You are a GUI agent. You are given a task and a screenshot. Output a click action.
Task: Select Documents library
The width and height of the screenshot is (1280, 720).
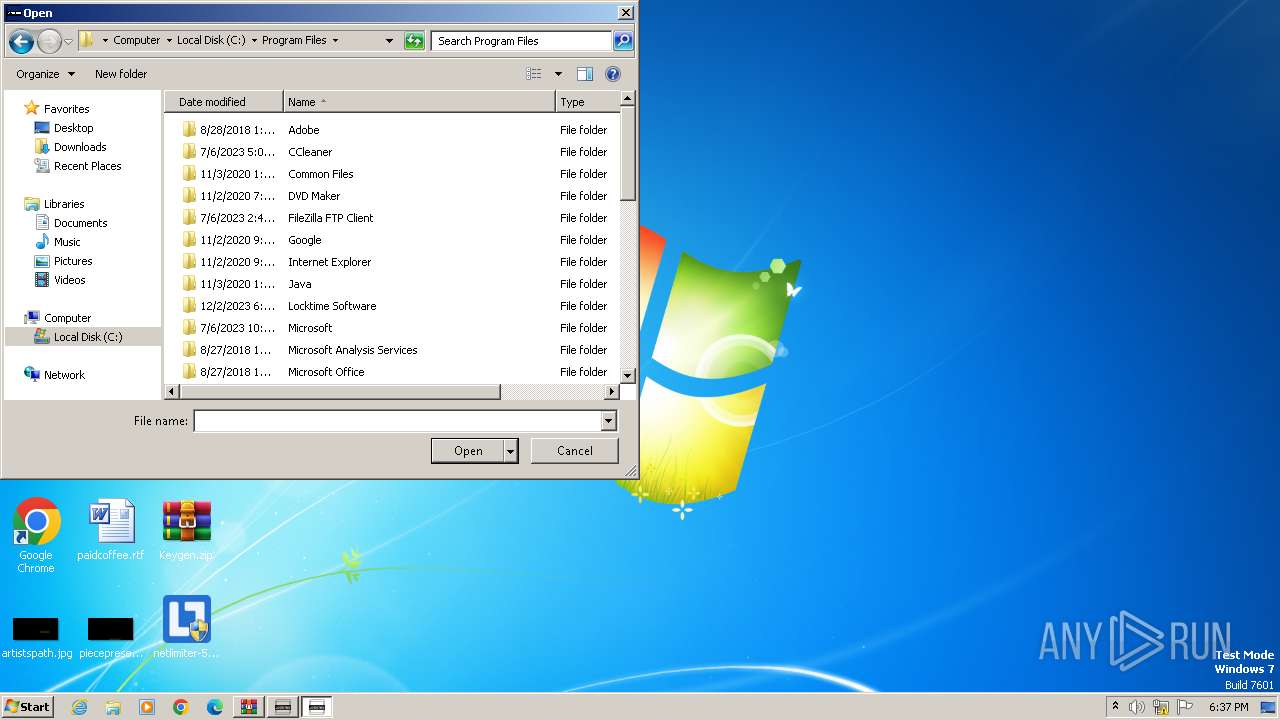[x=80, y=223]
